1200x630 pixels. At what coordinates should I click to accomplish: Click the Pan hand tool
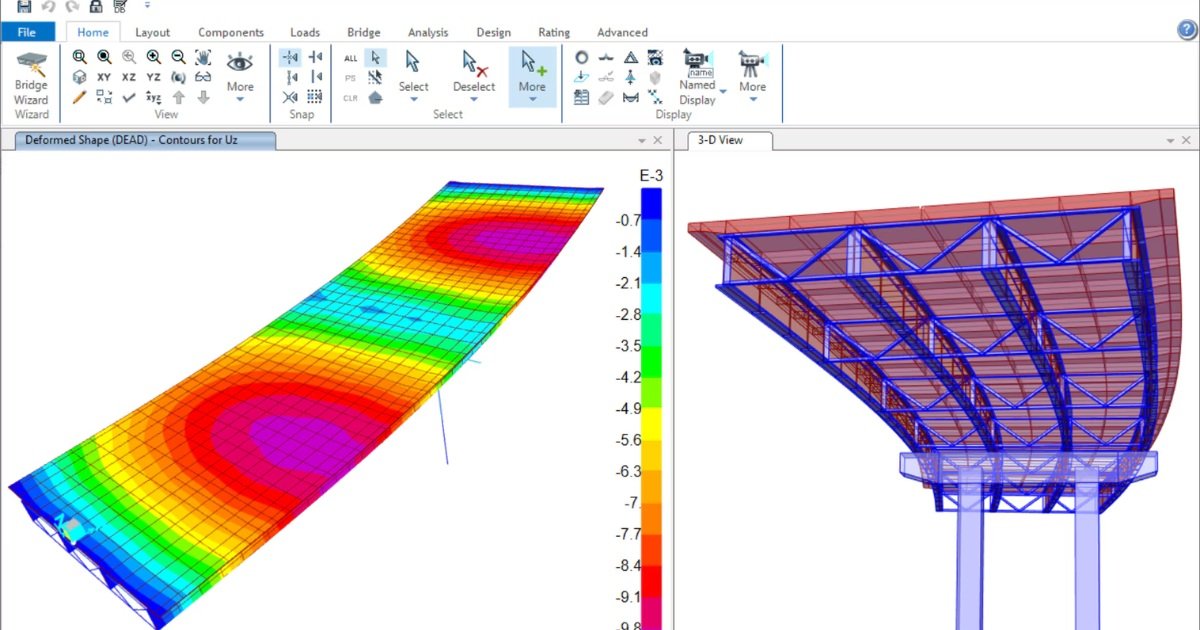point(203,57)
